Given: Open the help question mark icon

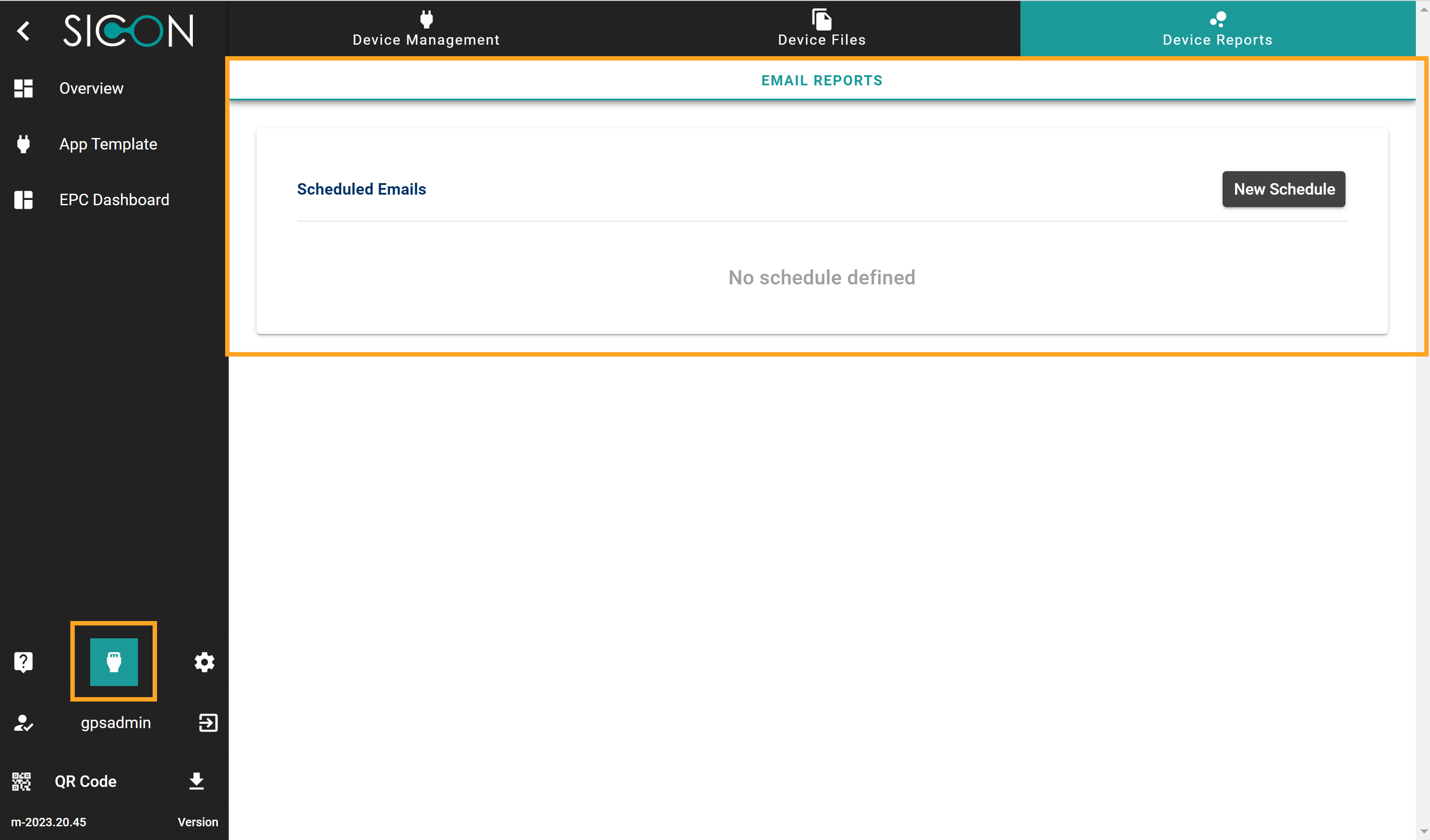Looking at the screenshot, I should [x=23, y=662].
